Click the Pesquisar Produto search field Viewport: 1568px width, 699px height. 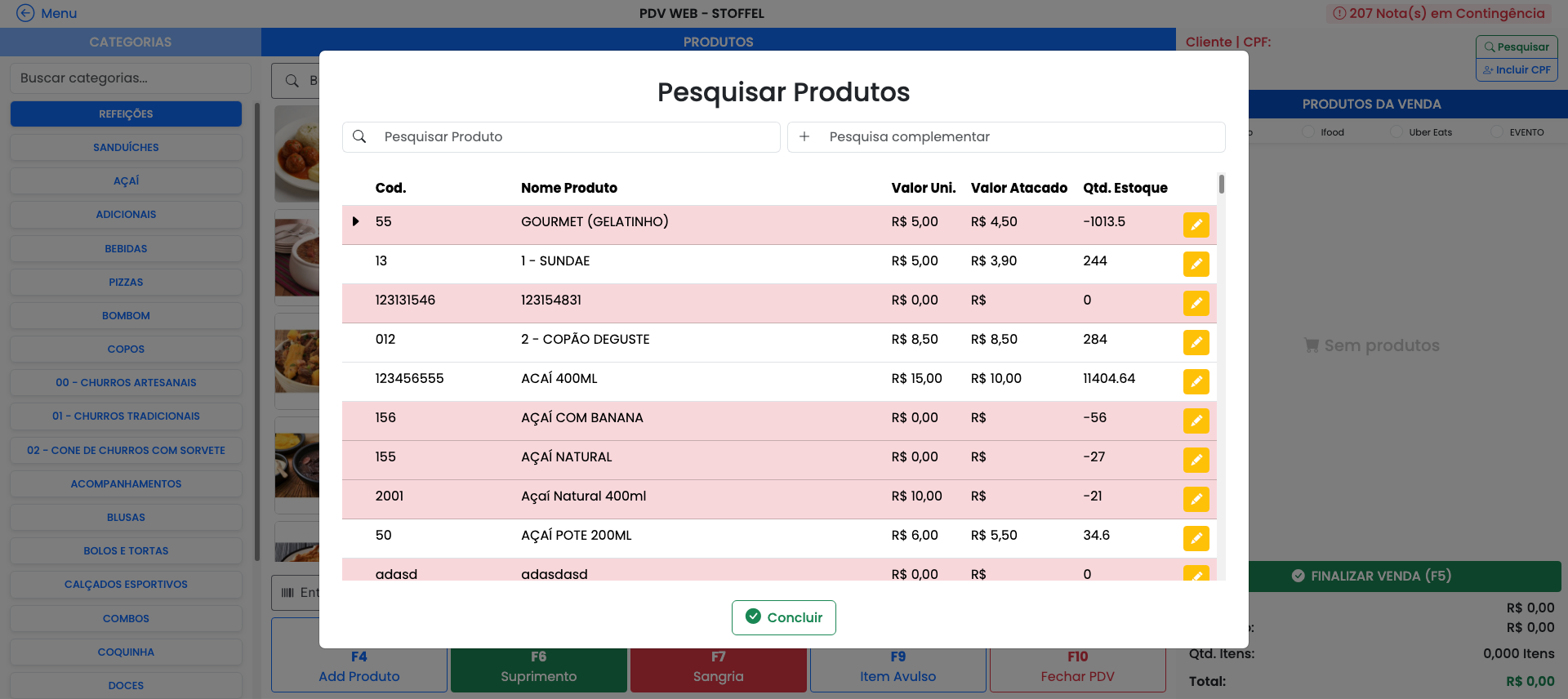point(561,136)
